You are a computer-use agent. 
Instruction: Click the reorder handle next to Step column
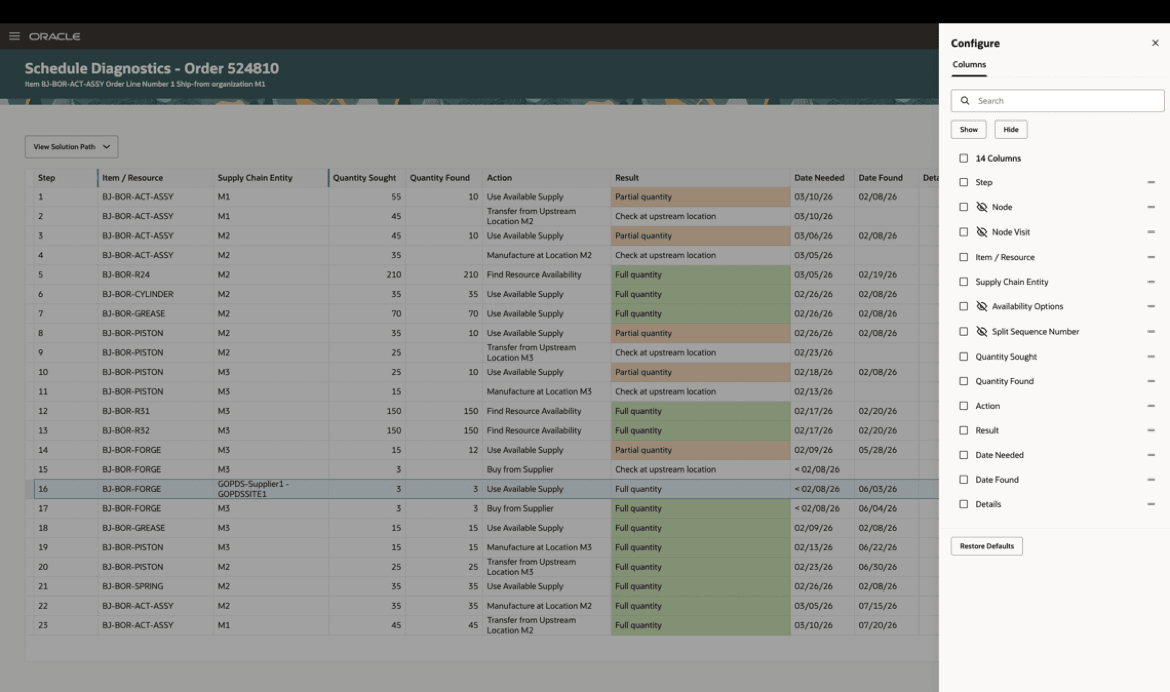tap(1149, 182)
